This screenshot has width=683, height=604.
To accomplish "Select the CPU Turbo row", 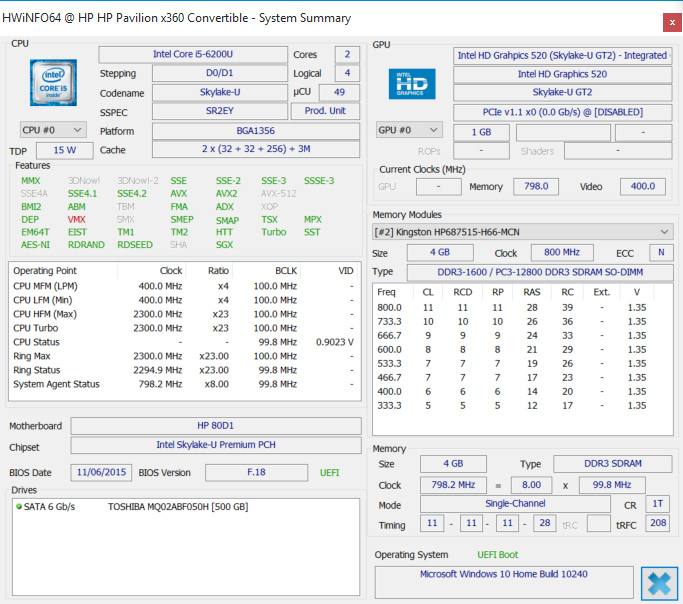I will 185,328.
